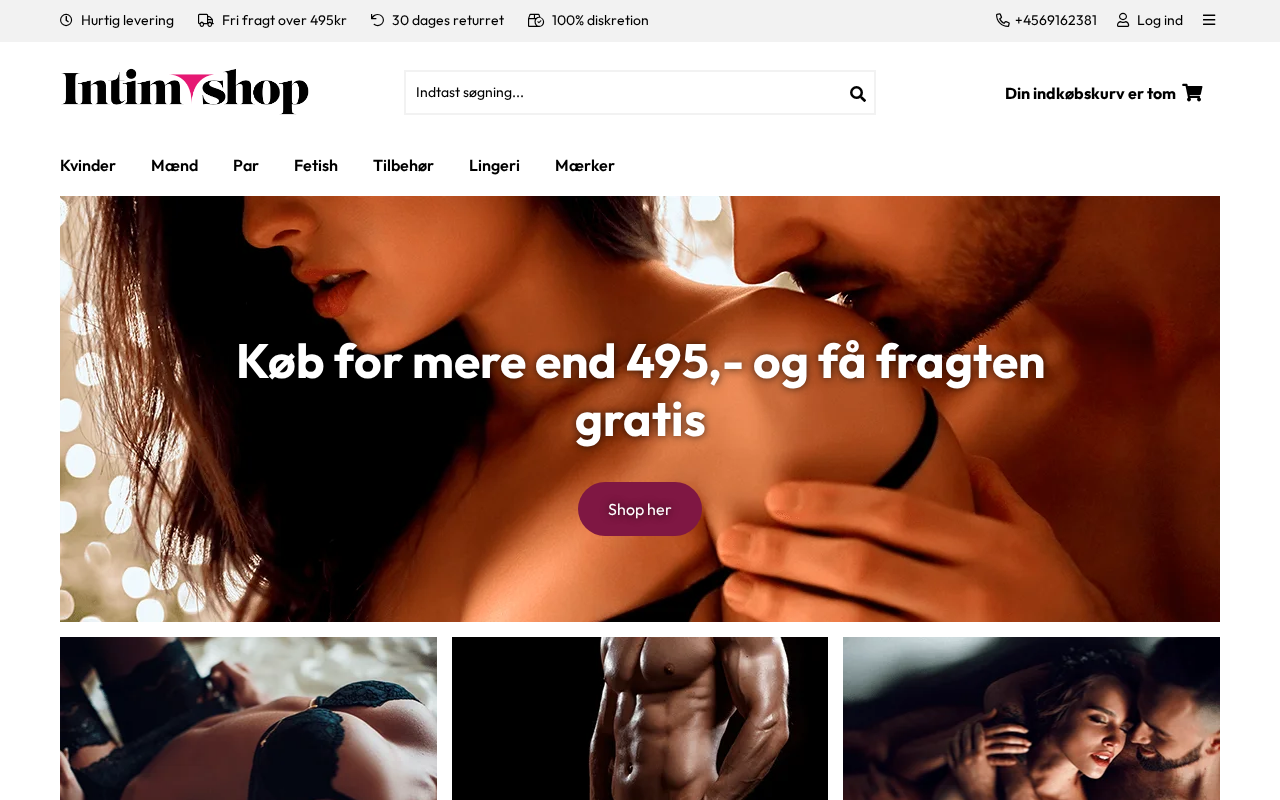
Task: Expand the Fetish category
Action: point(316,166)
